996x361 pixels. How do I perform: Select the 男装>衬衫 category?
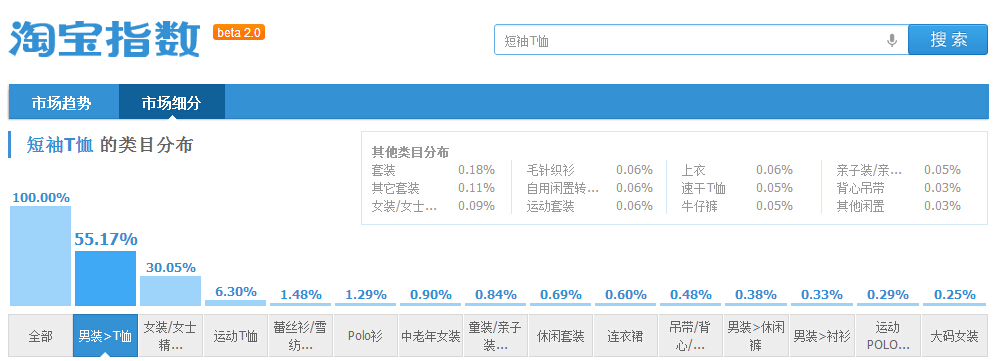[x=823, y=336]
